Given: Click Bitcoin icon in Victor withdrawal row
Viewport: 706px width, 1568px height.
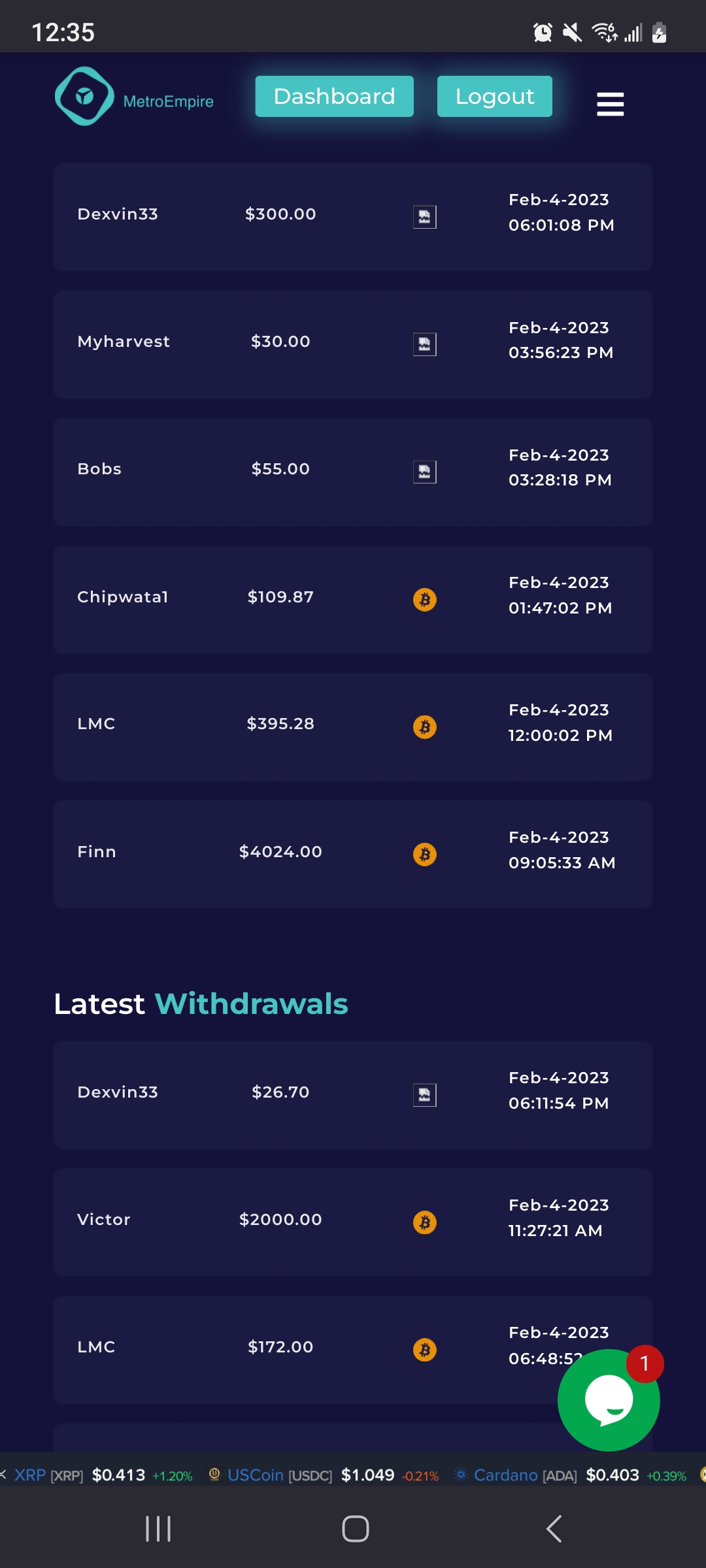Looking at the screenshot, I should (x=425, y=1222).
